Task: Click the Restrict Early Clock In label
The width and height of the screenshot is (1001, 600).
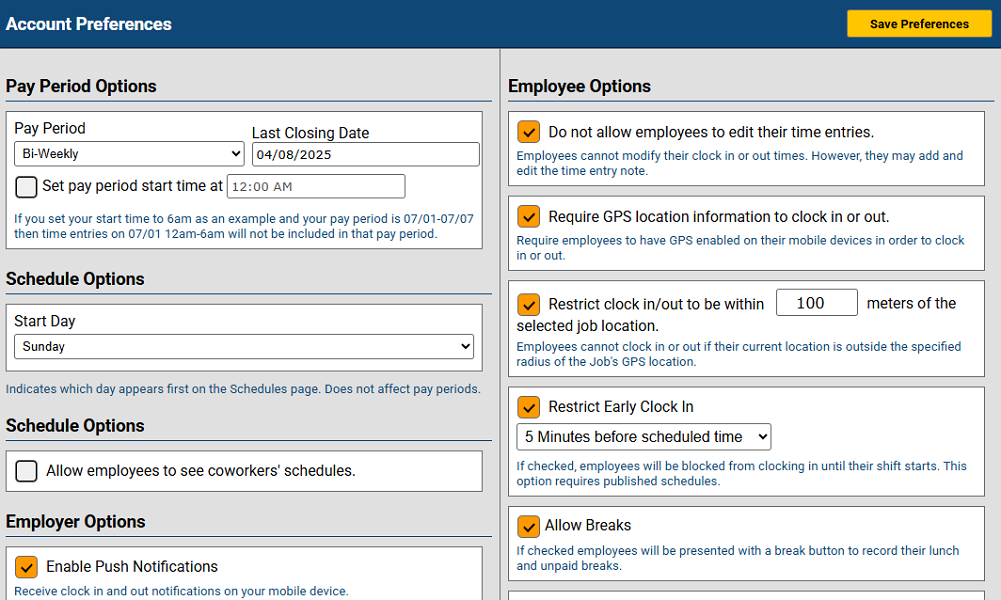Action: (x=621, y=407)
